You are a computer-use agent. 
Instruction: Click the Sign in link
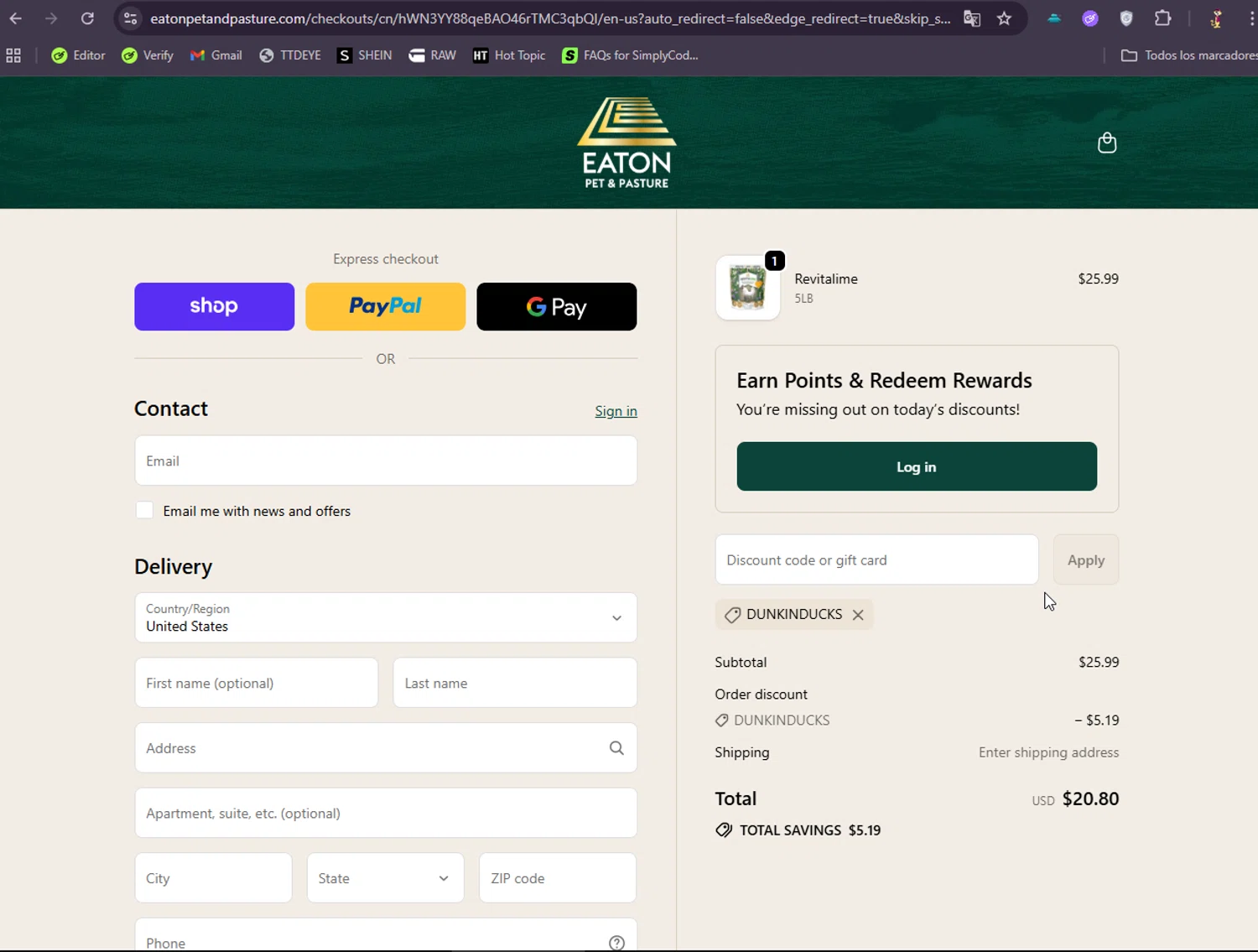(616, 411)
